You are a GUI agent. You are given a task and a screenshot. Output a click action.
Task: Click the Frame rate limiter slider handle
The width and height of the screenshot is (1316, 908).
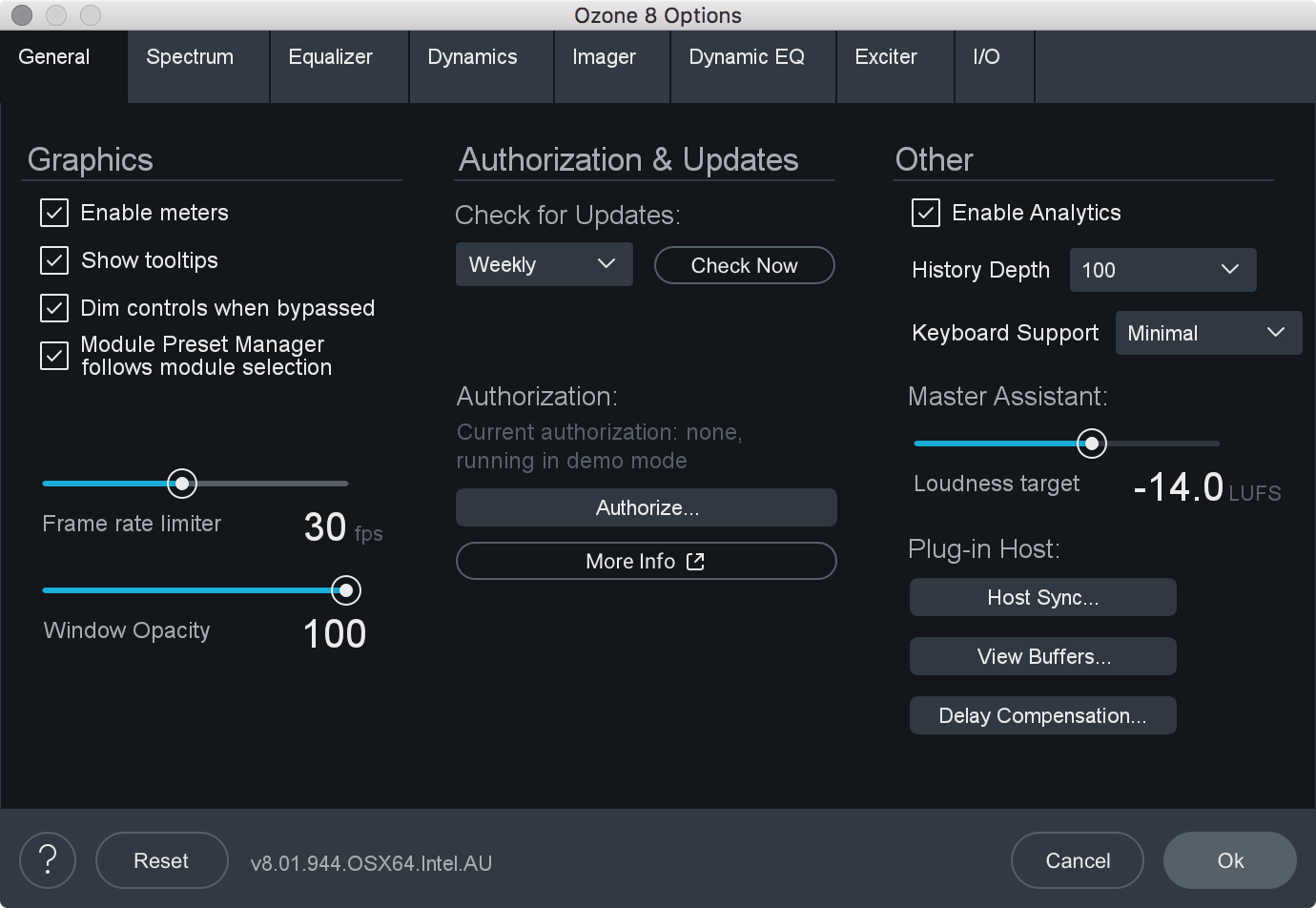tap(182, 484)
